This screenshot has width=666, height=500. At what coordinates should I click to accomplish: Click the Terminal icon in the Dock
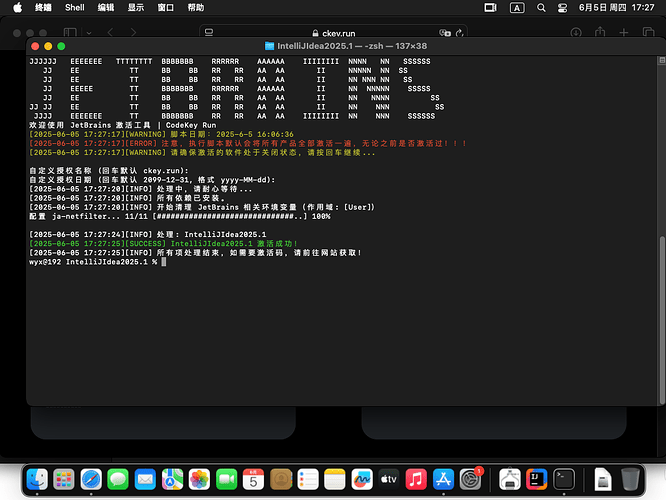coord(565,480)
